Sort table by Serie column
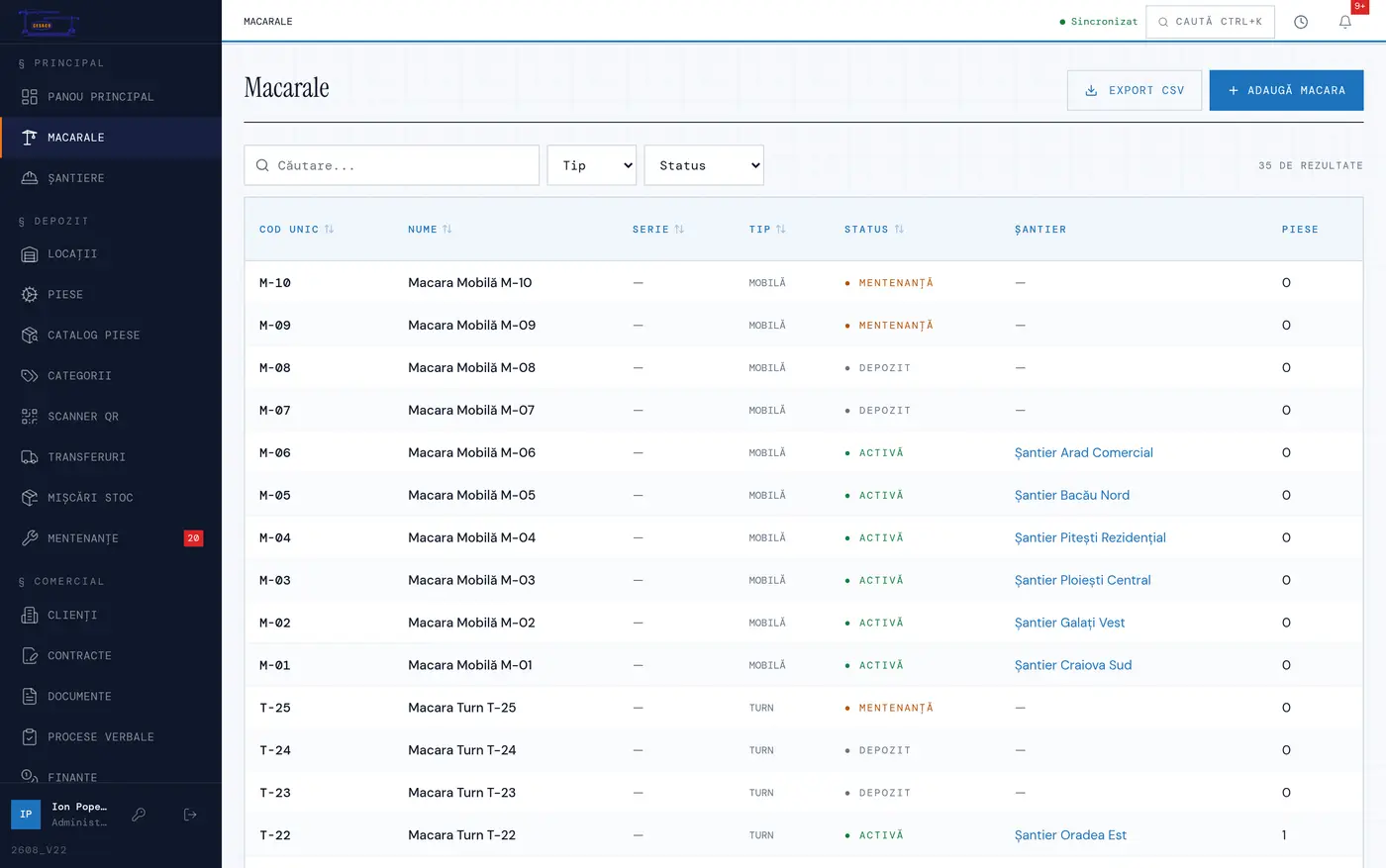Image resolution: width=1386 pixels, height=868 pixels. point(658,230)
